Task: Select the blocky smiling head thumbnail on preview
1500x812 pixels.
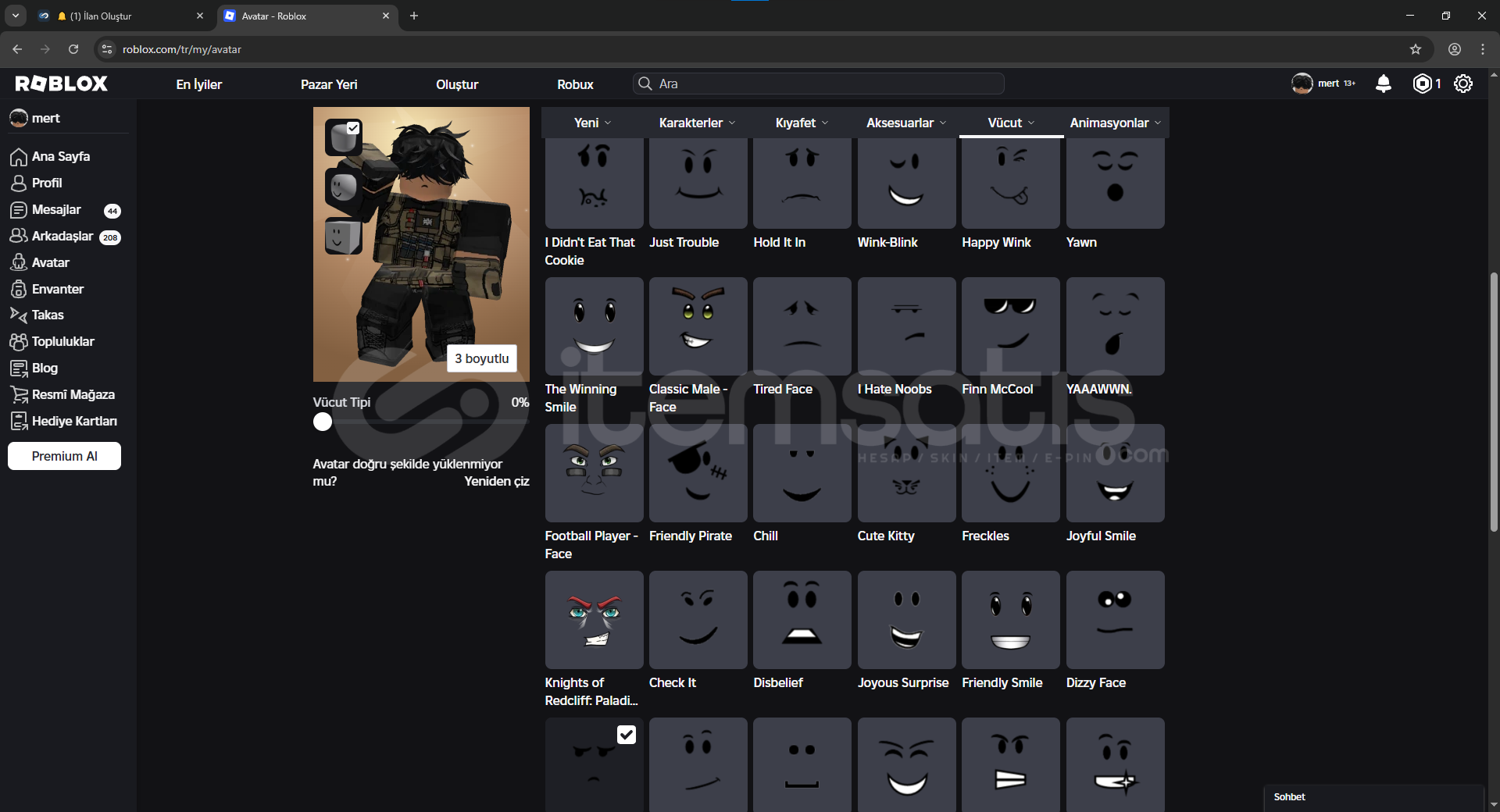Action: 343,237
